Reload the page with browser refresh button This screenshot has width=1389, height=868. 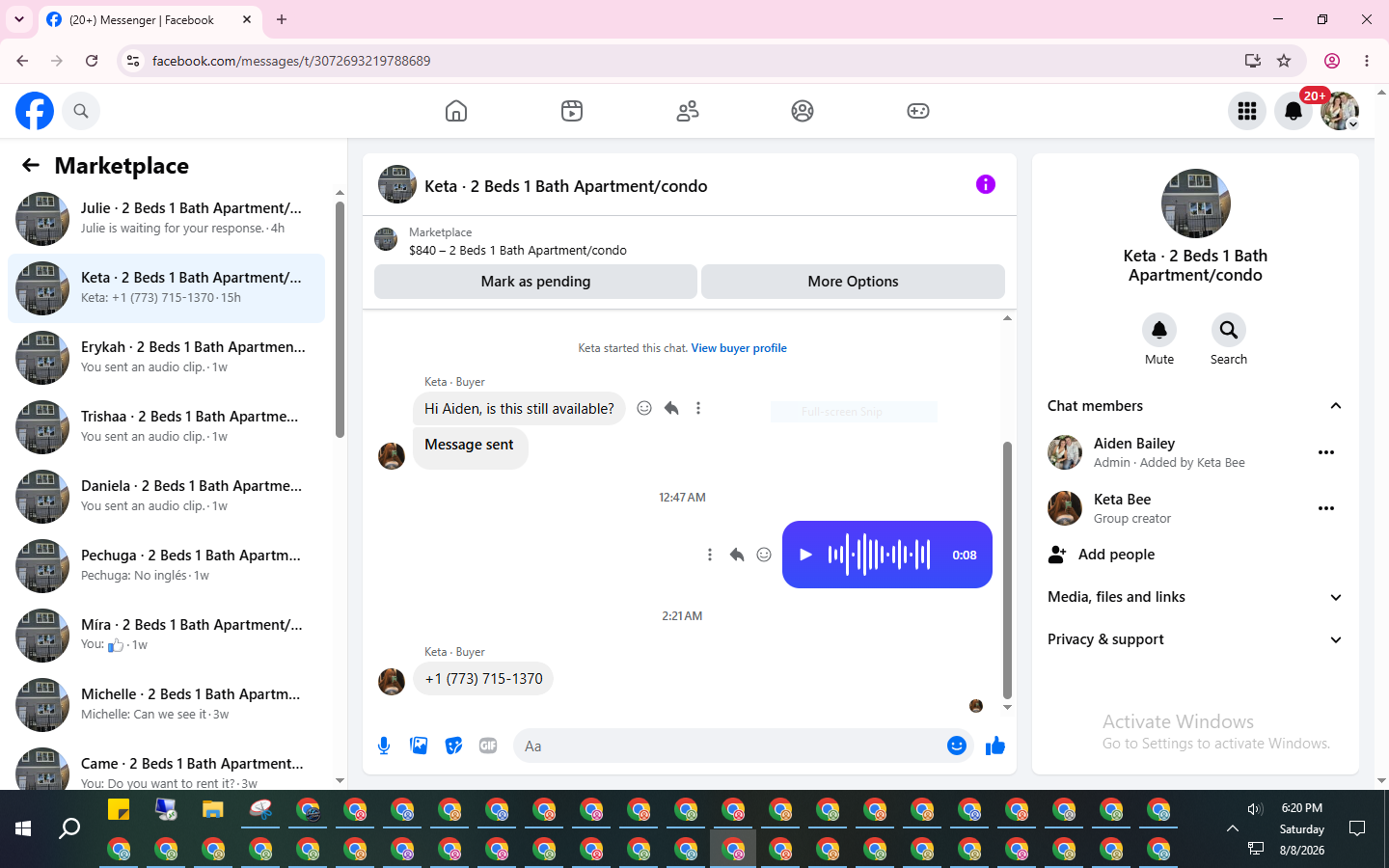click(92, 61)
